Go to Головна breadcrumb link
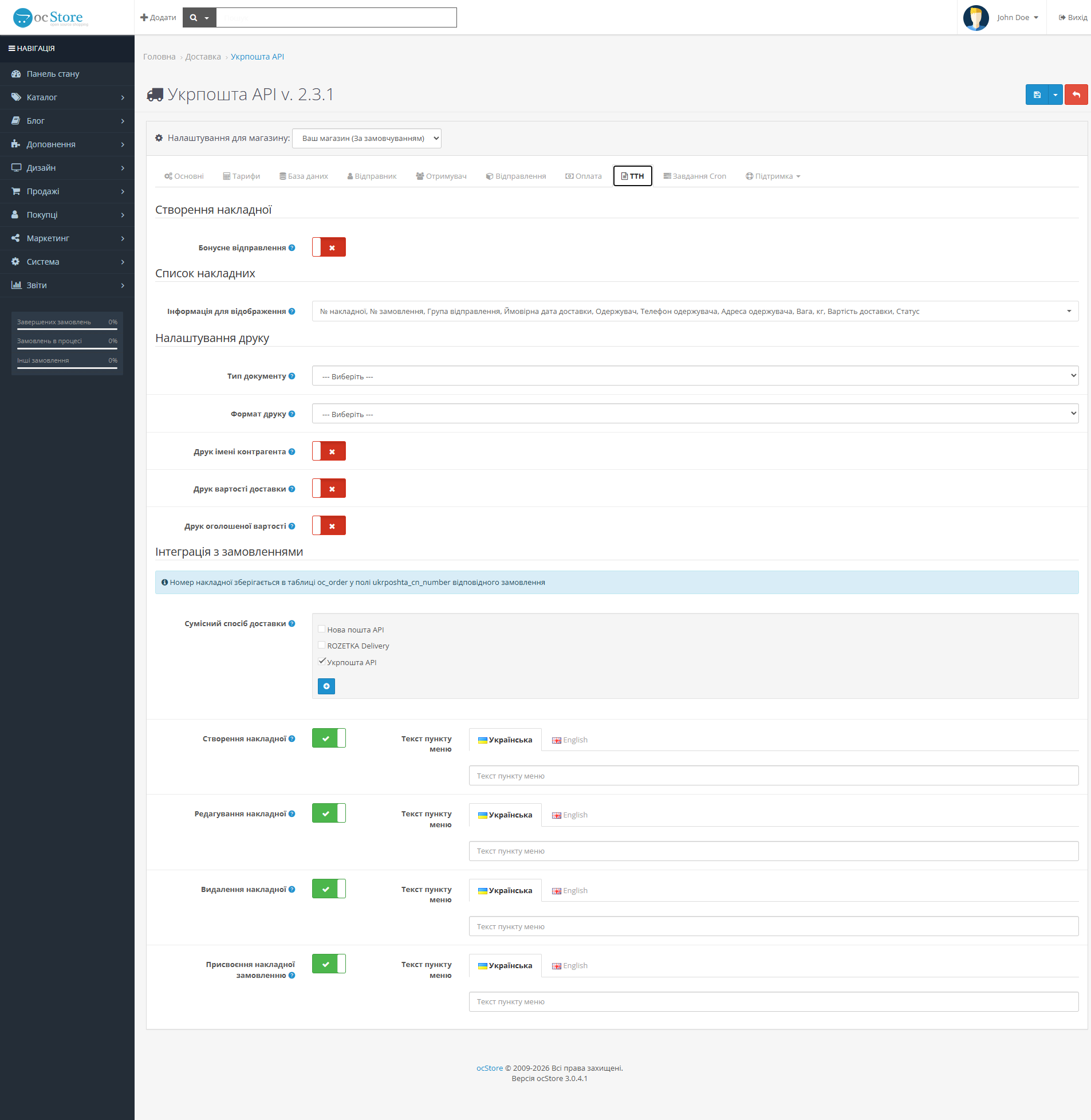This screenshot has width=1091, height=1120. [x=159, y=57]
